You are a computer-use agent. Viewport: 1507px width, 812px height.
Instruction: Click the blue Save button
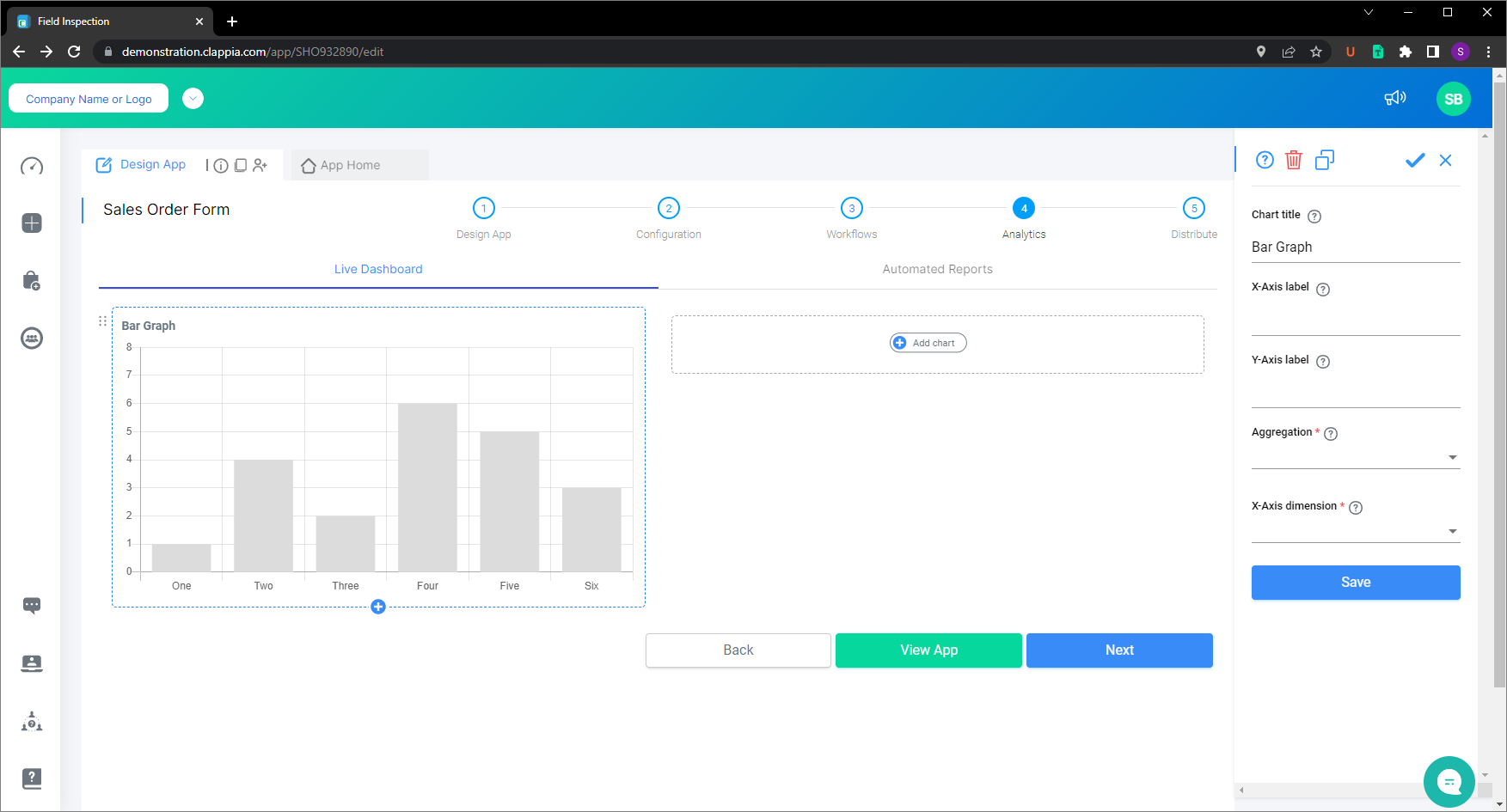pos(1356,583)
